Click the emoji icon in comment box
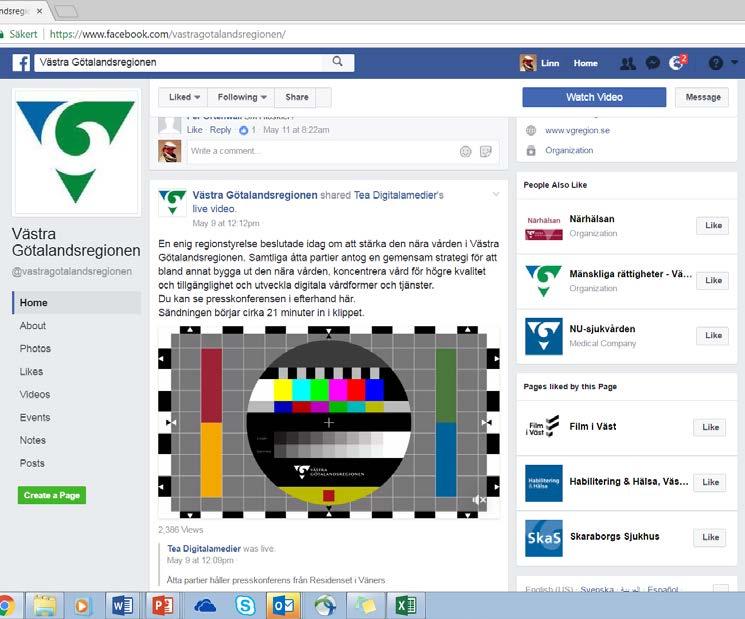745x619 pixels. 465,152
